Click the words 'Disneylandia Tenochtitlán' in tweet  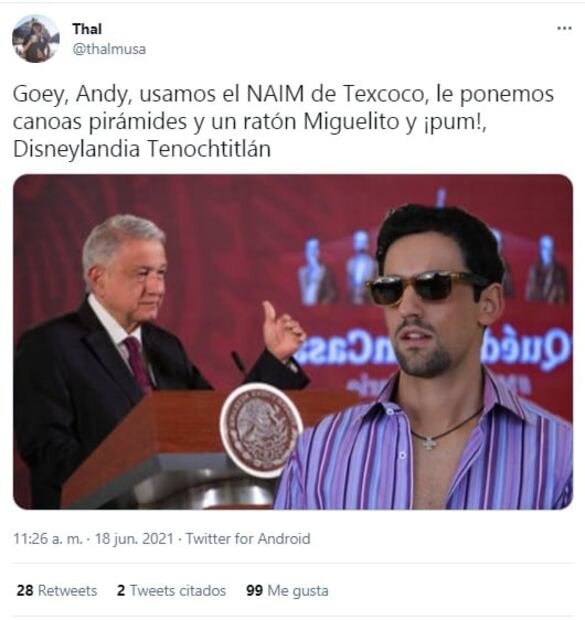click(x=142, y=149)
